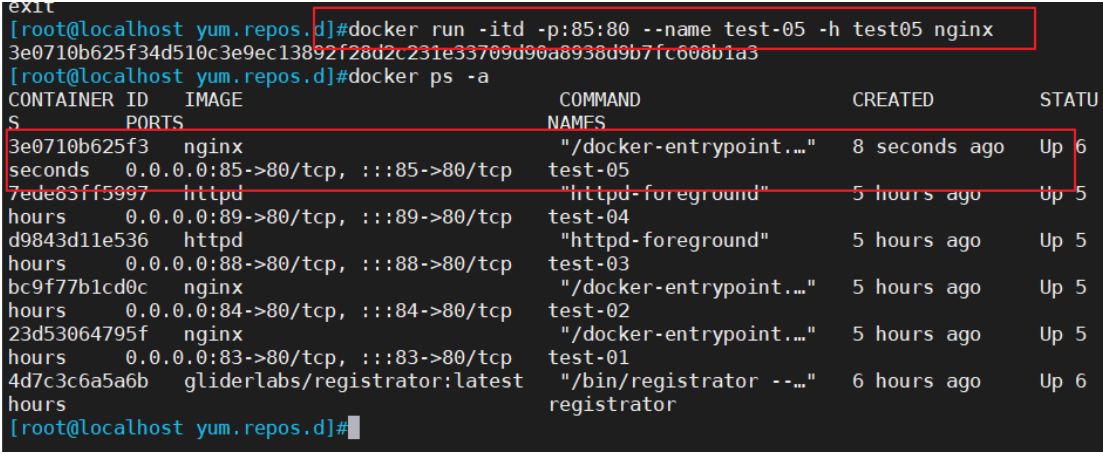Viewport: 1103px width, 454px height.
Task: Select container ID 7ede83ff5997
Action: tap(78, 193)
